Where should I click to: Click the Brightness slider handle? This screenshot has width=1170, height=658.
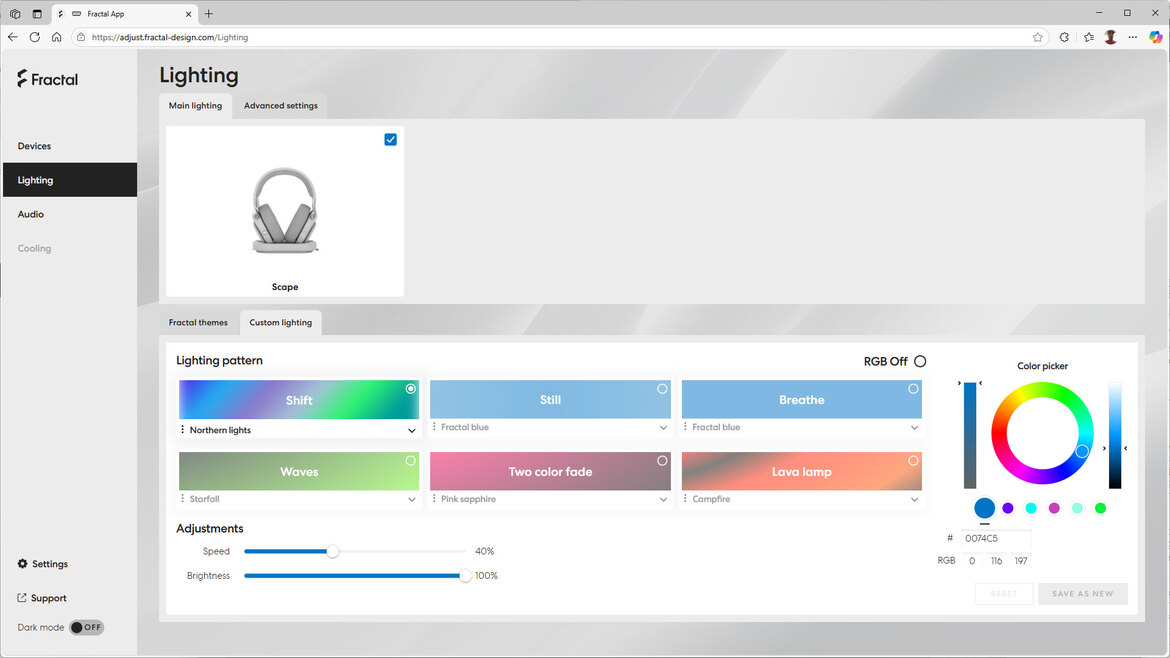click(x=465, y=576)
